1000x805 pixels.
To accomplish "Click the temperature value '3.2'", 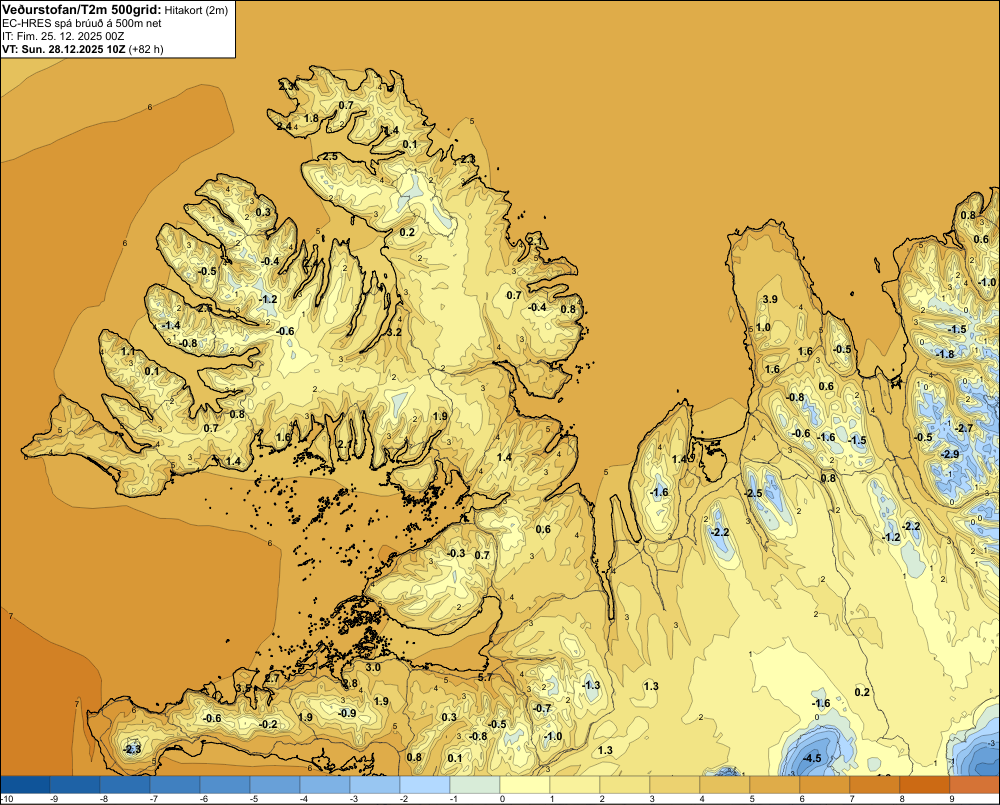I will 395,332.
